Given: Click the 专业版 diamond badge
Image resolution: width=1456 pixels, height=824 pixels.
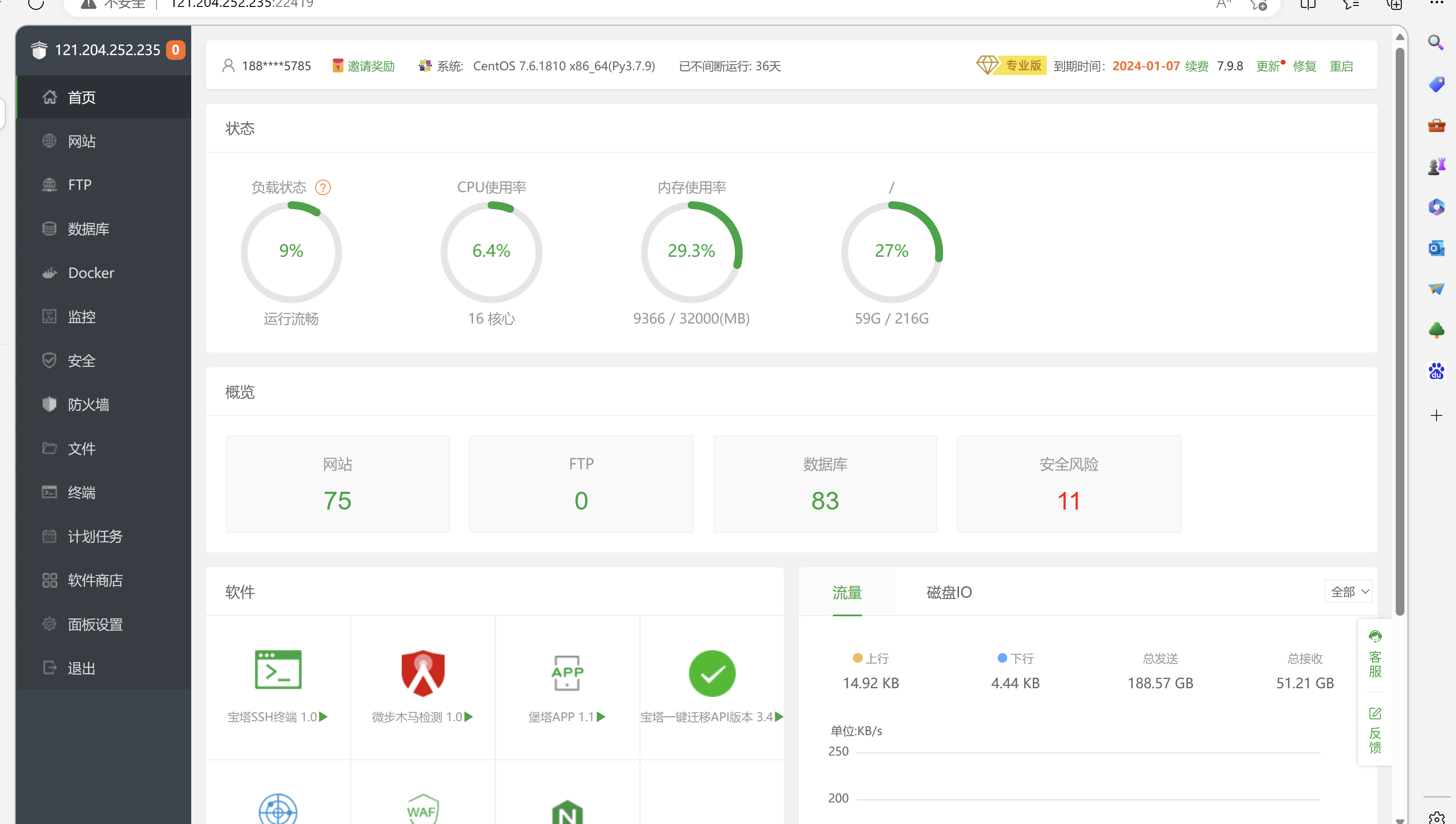Looking at the screenshot, I should click(x=1012, y=65).
